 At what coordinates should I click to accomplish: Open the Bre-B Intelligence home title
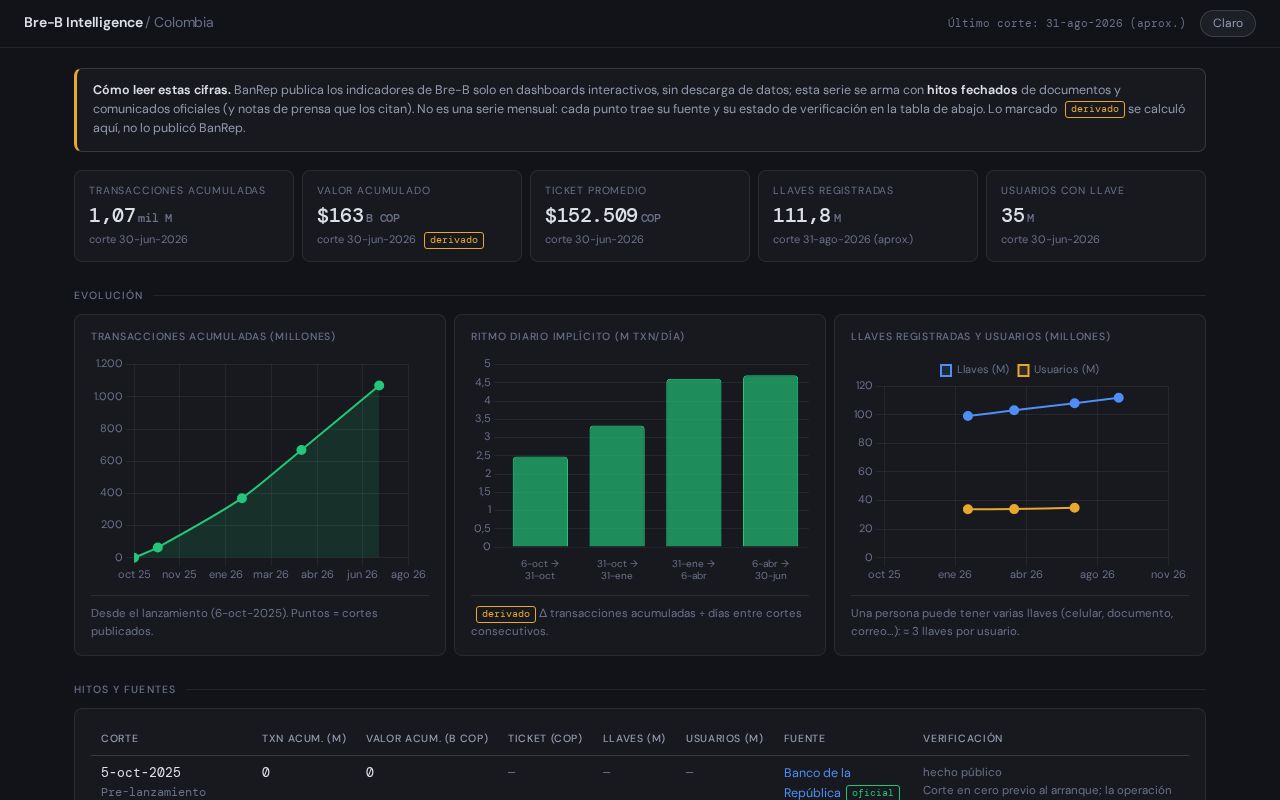tap(83, 22)
